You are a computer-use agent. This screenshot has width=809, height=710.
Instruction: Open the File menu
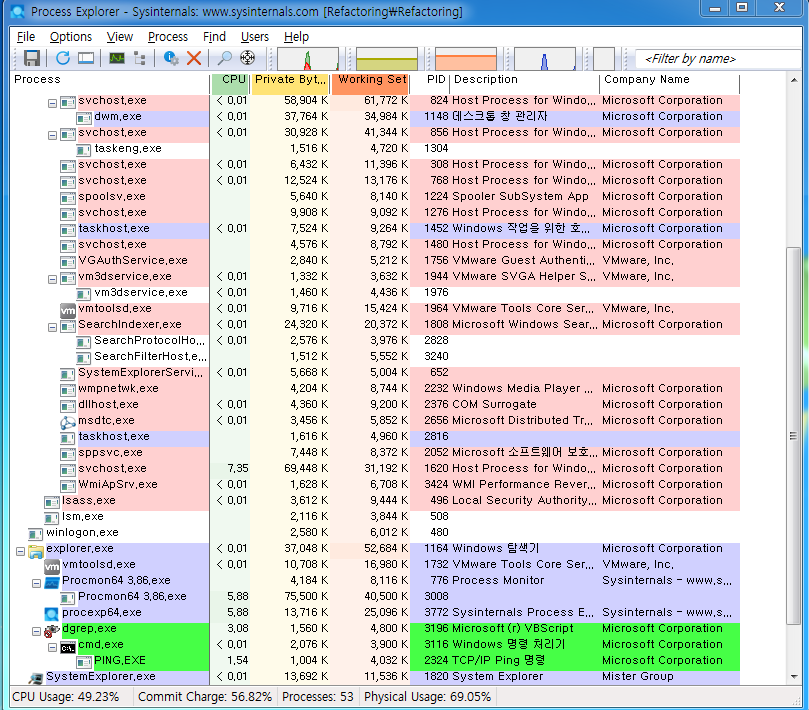click(26, 37)
